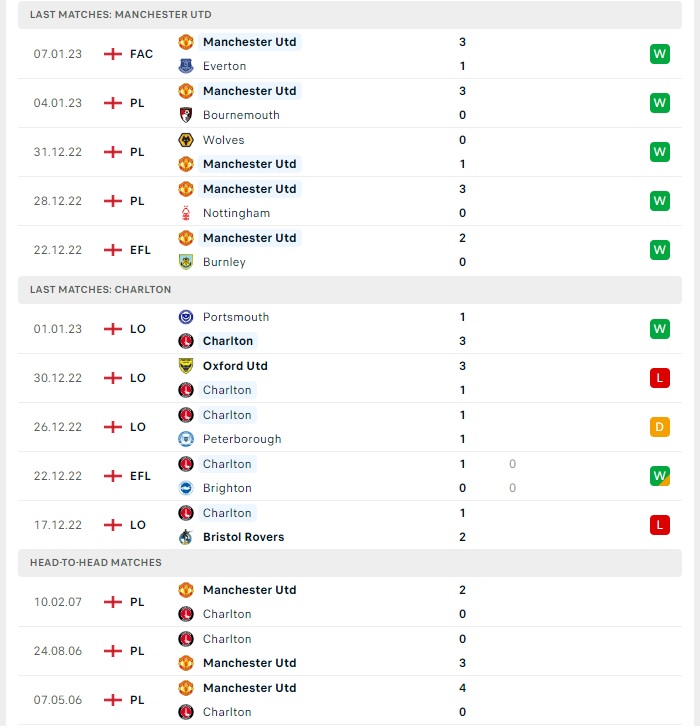Select the Last Matches: Charlton section header
The width and height of the screenshot is (700, 728).
tap(350, 290)
